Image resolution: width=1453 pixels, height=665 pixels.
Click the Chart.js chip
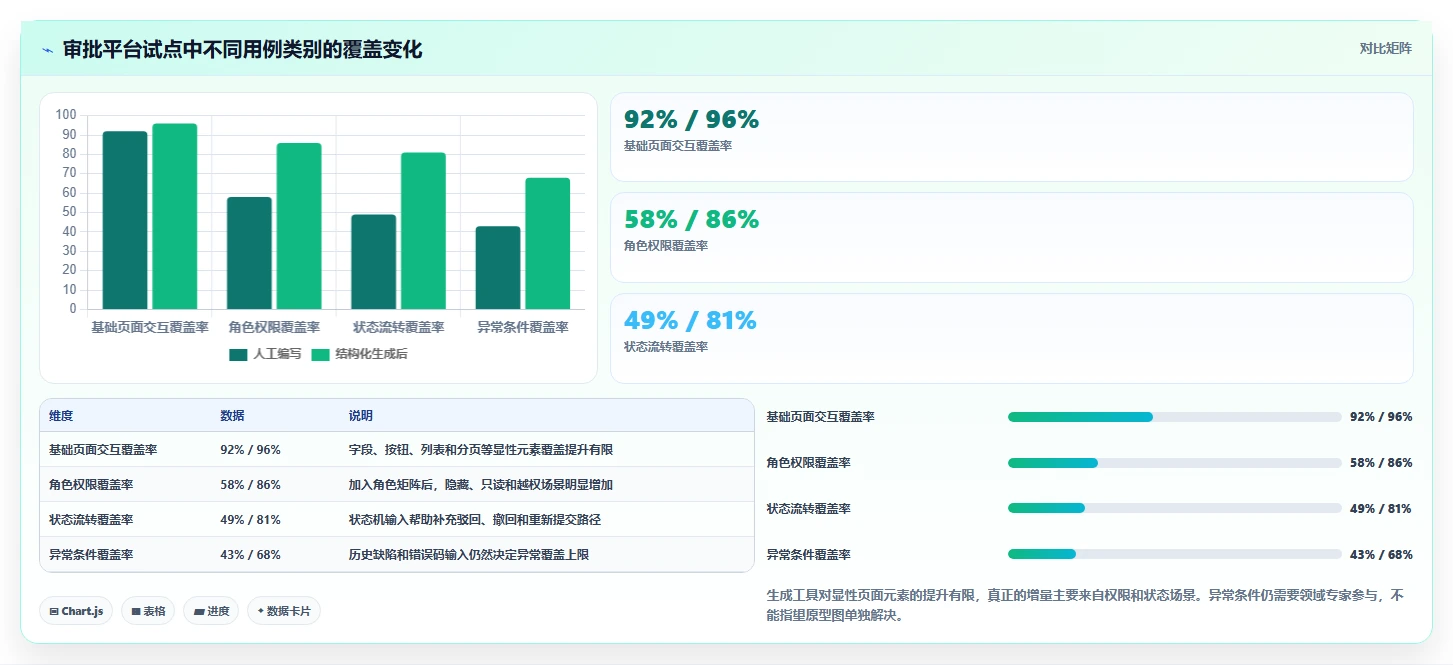(x=76, y=611)
